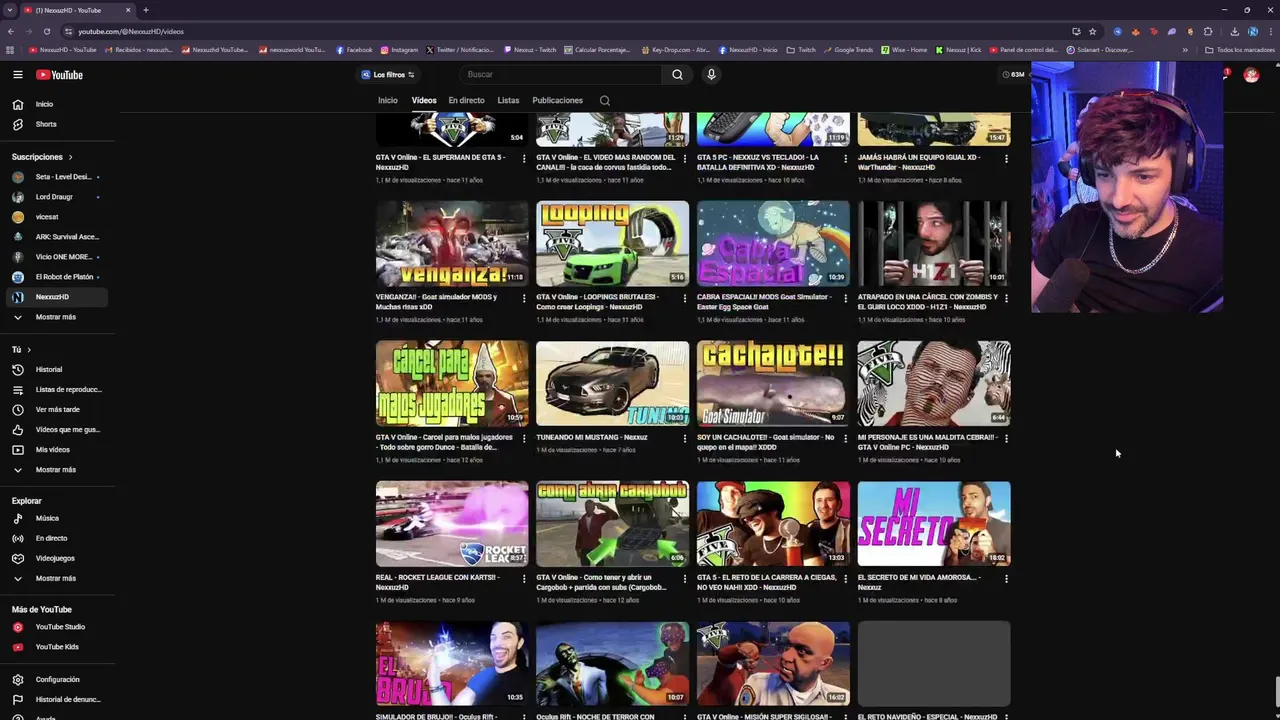1280x720 pixels.
Task: Click the YouTube logo
Action: click(59, 75)
